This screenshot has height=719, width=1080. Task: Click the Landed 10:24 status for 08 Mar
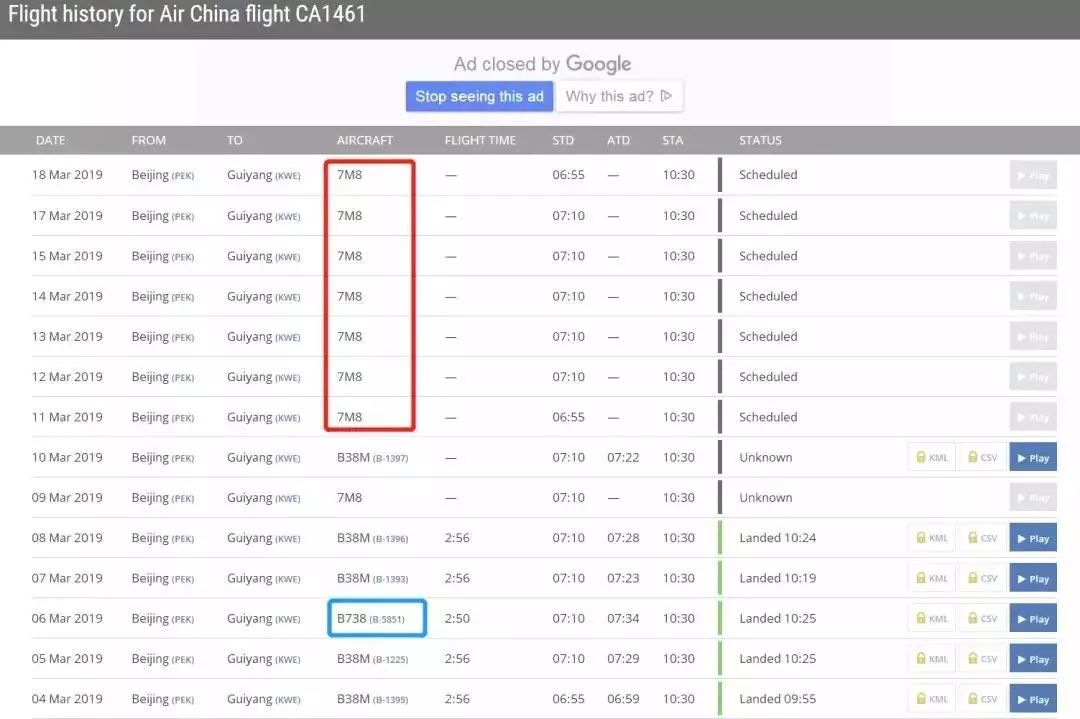point(778,537)
